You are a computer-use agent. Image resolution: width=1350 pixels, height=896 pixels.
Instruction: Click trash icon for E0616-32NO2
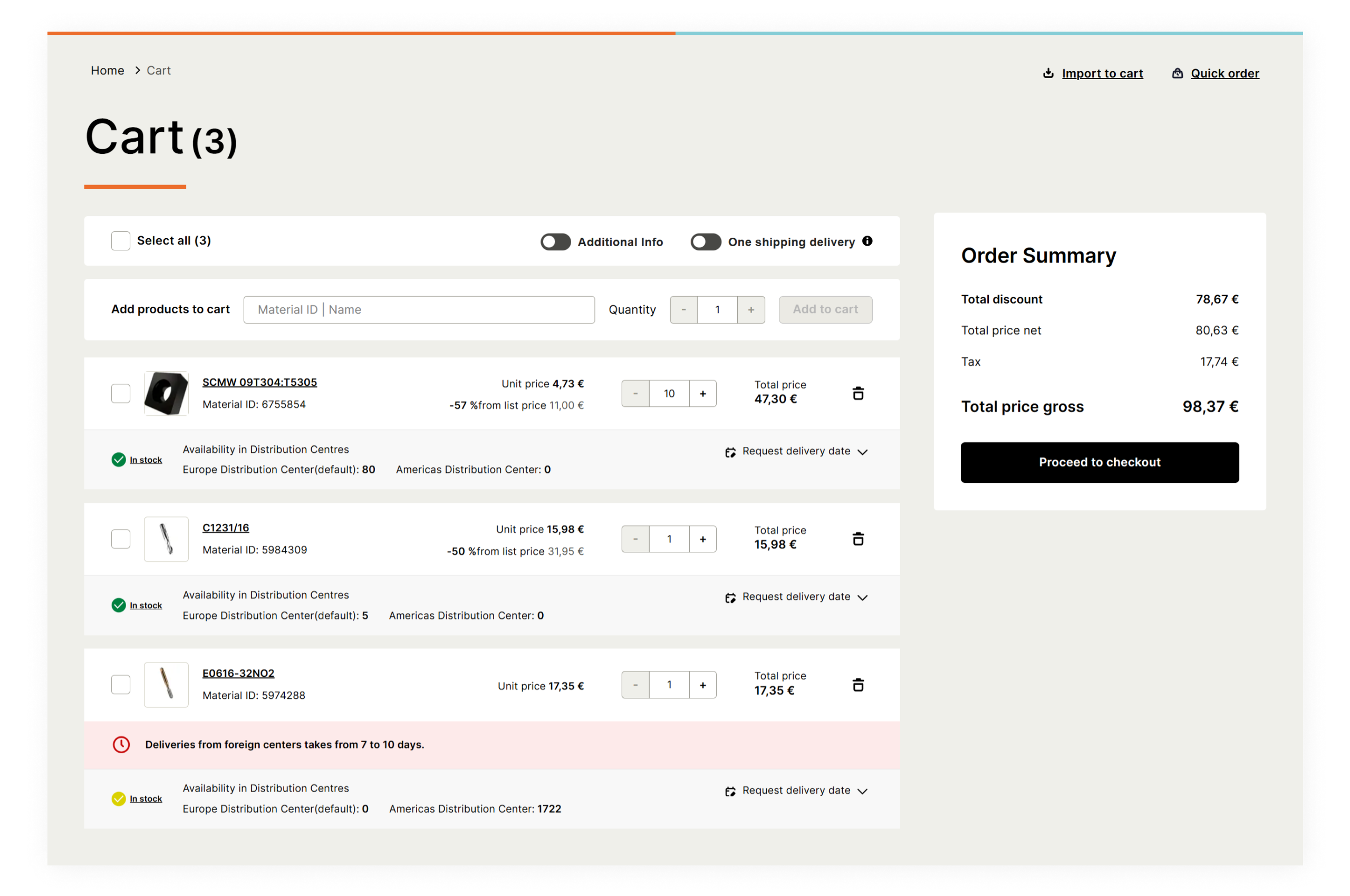point(857,685)
